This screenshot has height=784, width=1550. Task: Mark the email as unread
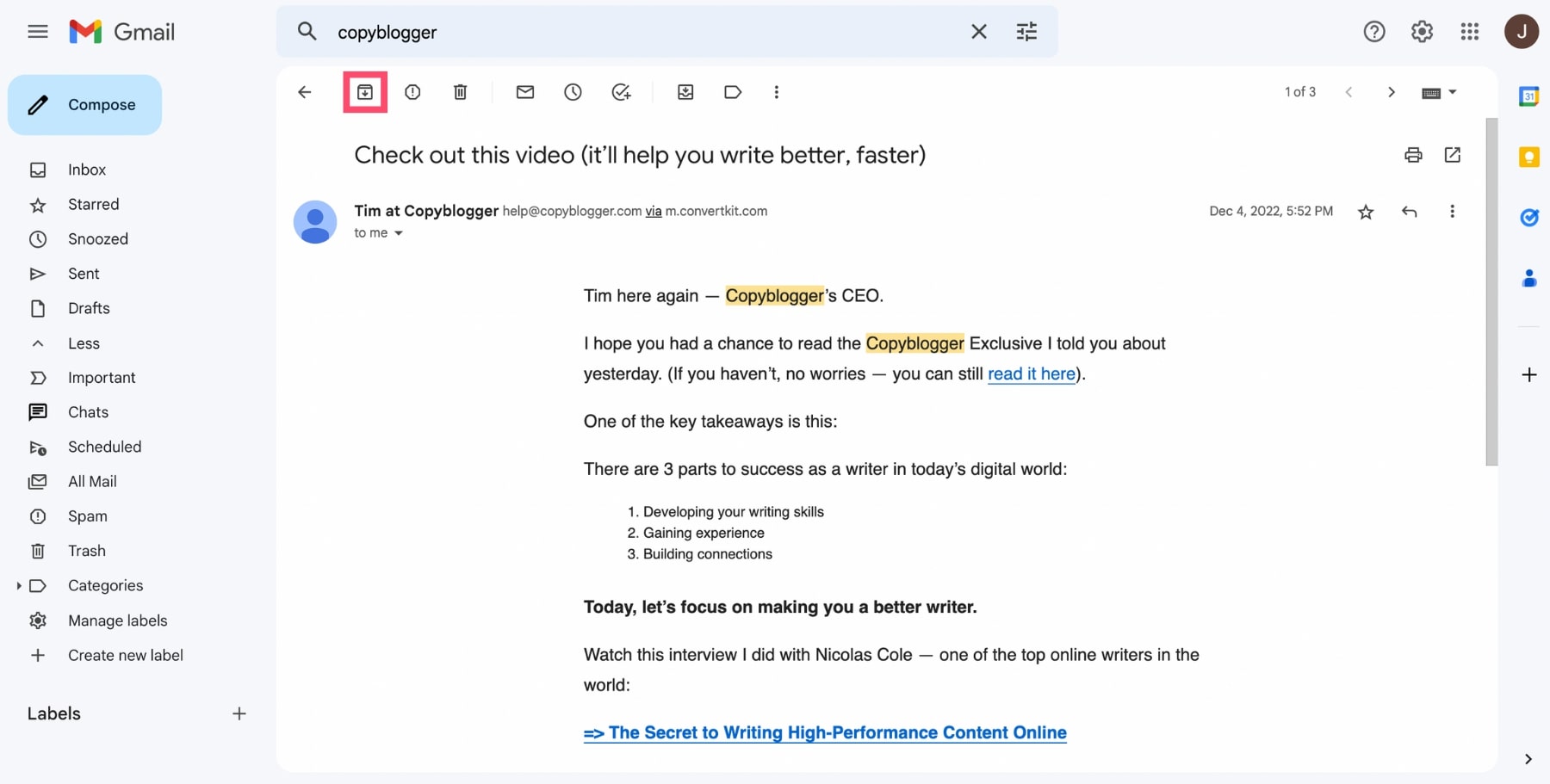tap(525, 92)
